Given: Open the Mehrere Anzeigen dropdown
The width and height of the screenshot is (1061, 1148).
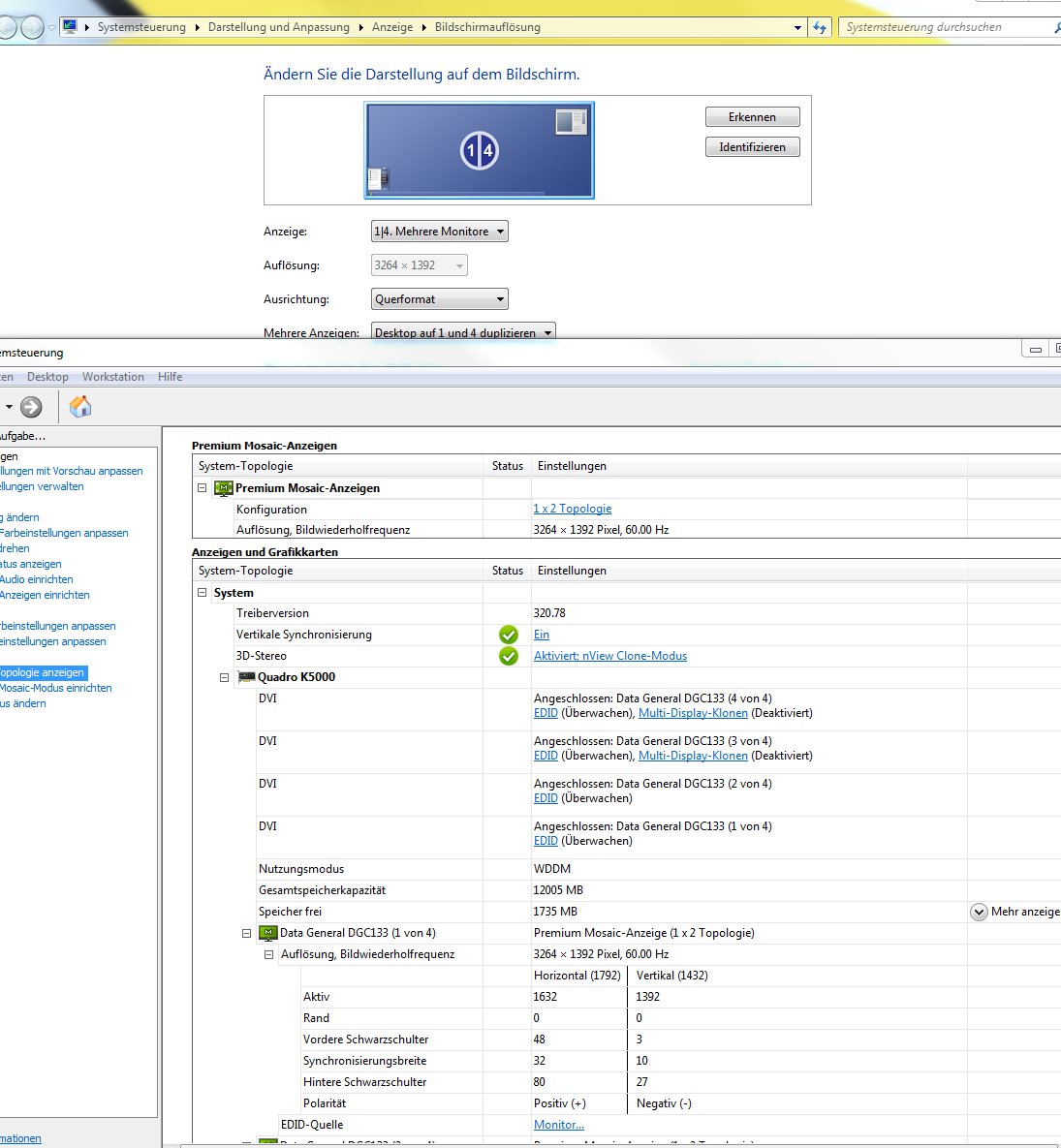Looking at the screenshot, I should (x=463, y=331).
